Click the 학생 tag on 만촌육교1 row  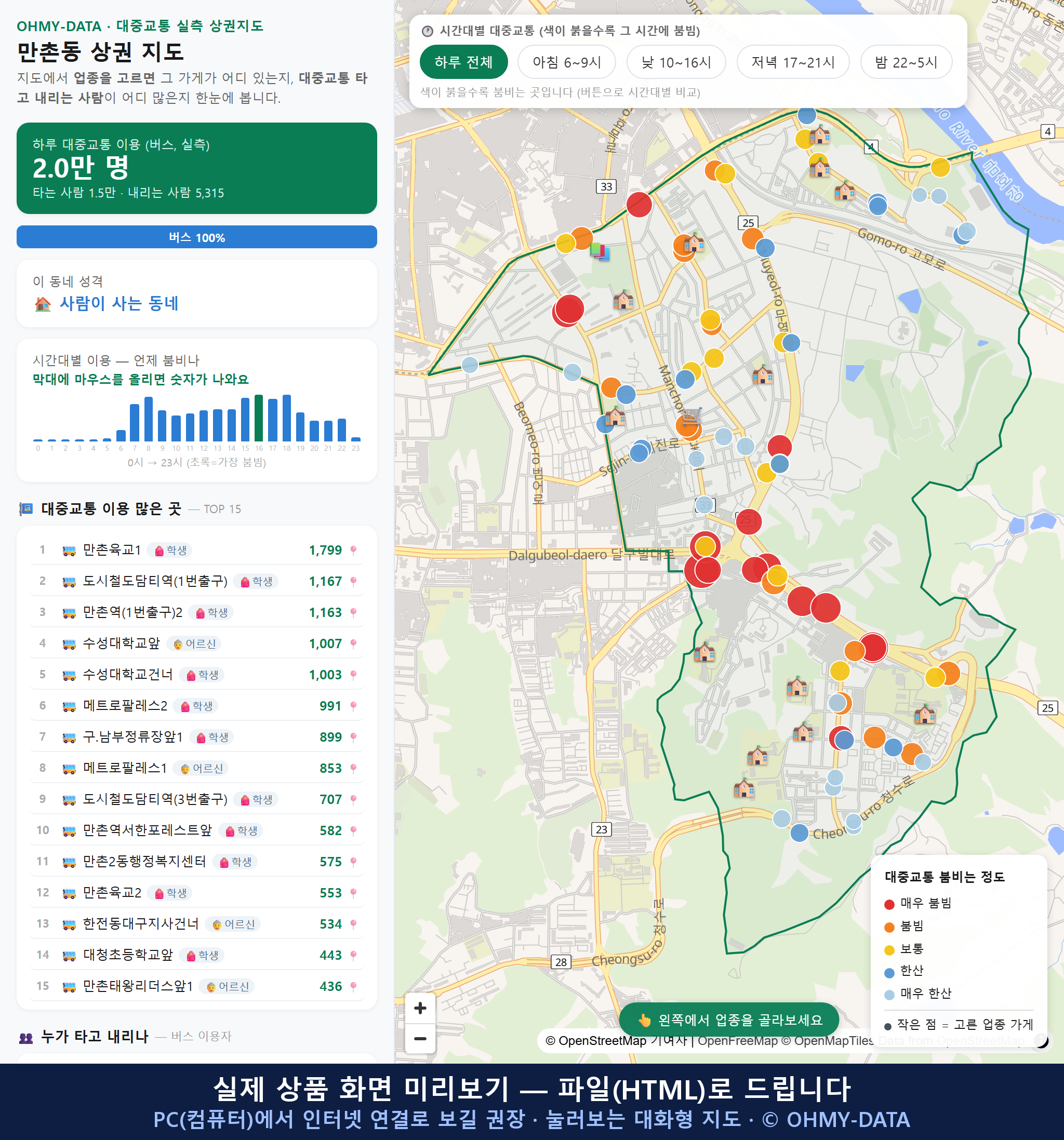(x=170, y=551)
